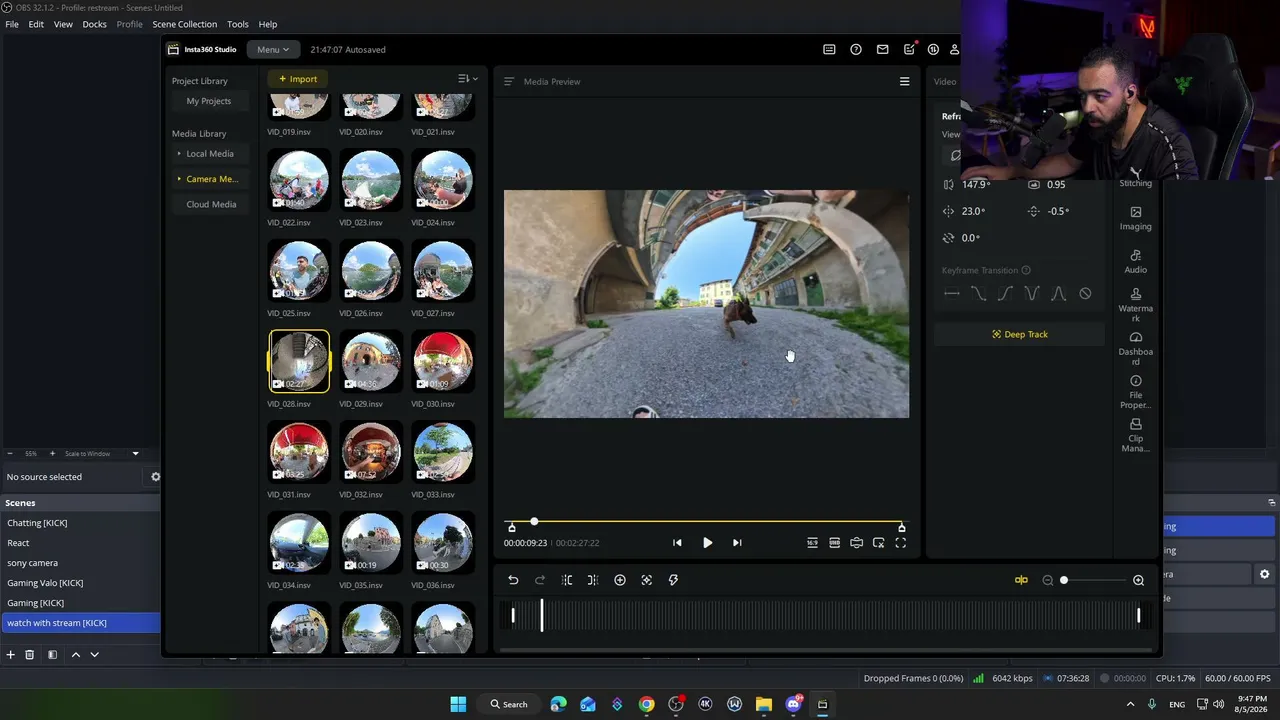
Task: Show Keyframe Transition help tooltip
Action: [1026, 270]
